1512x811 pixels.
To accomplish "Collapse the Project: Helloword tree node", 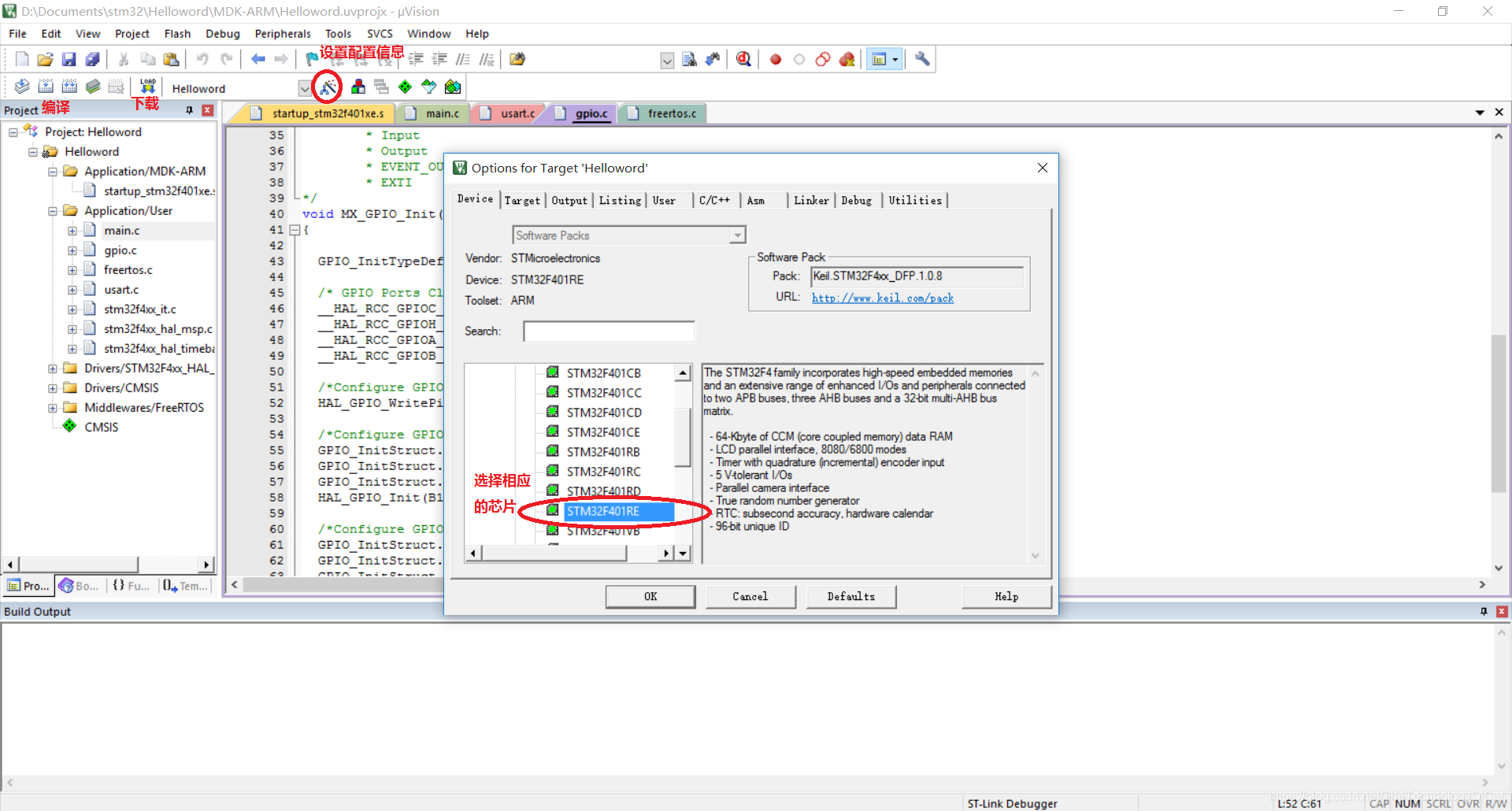I will [x=13, y=132].
